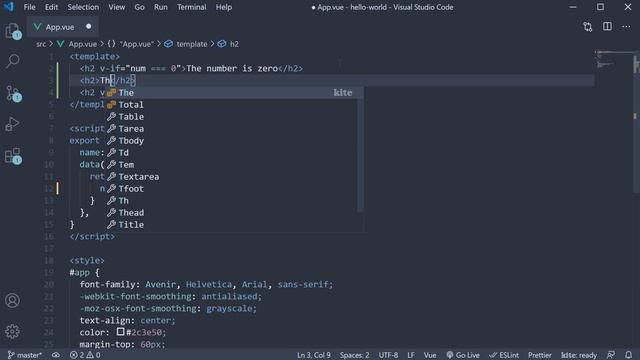The height and width of the screenshot is (360, 640).
Task: Click on line 19 '#app {' selector text
Action: (x=84, y=272)
